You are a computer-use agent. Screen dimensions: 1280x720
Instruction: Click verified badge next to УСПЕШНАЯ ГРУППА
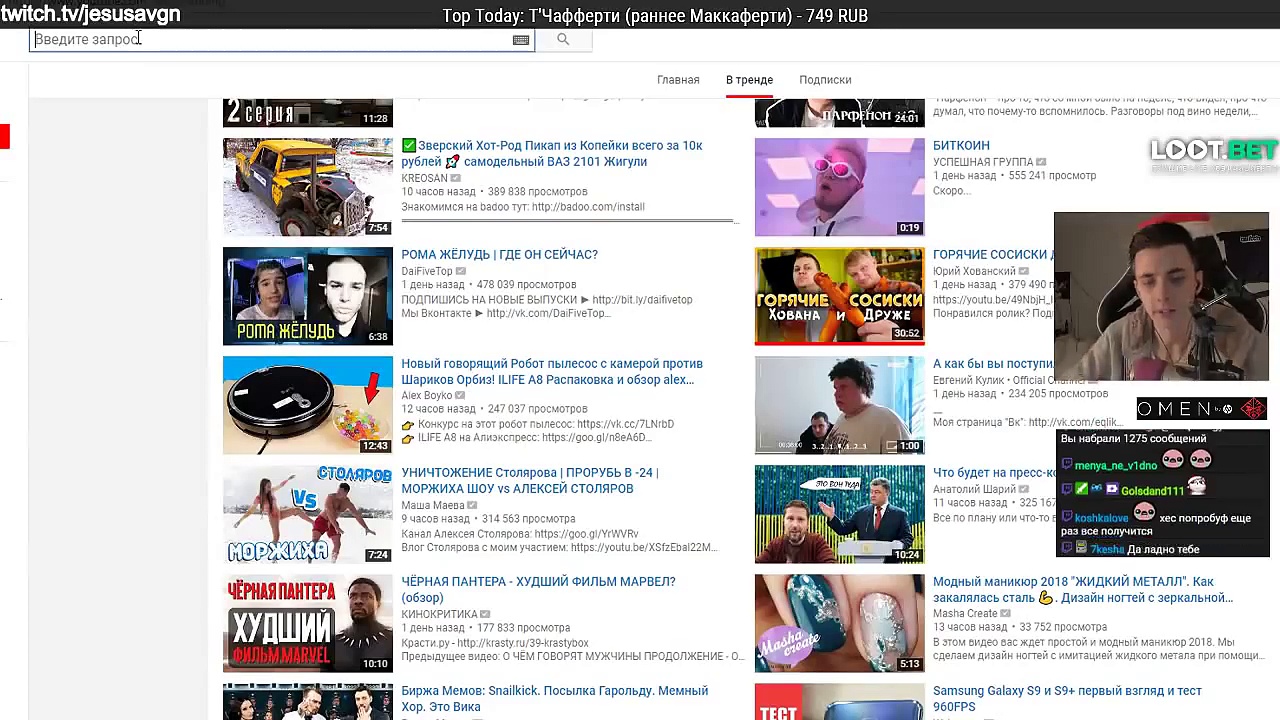[1041, 162]
